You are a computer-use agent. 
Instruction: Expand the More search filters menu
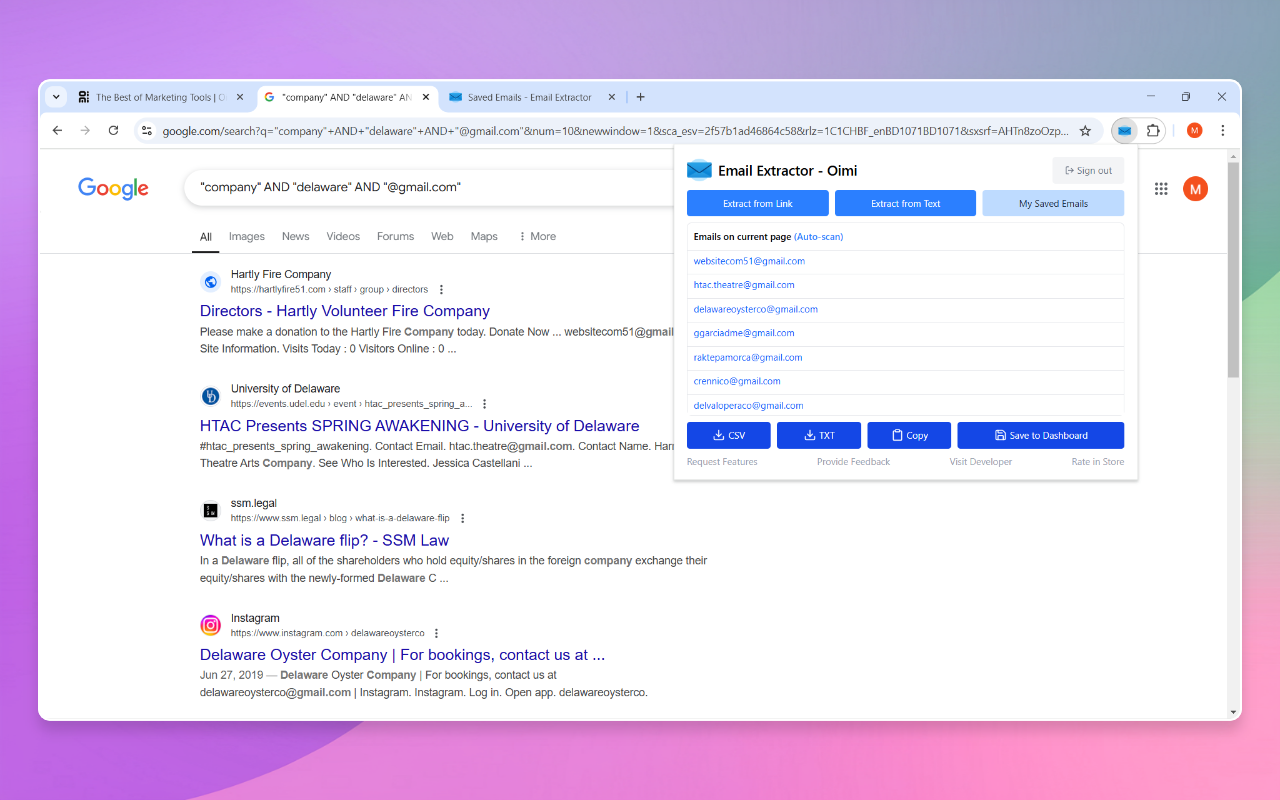[537, 237]
